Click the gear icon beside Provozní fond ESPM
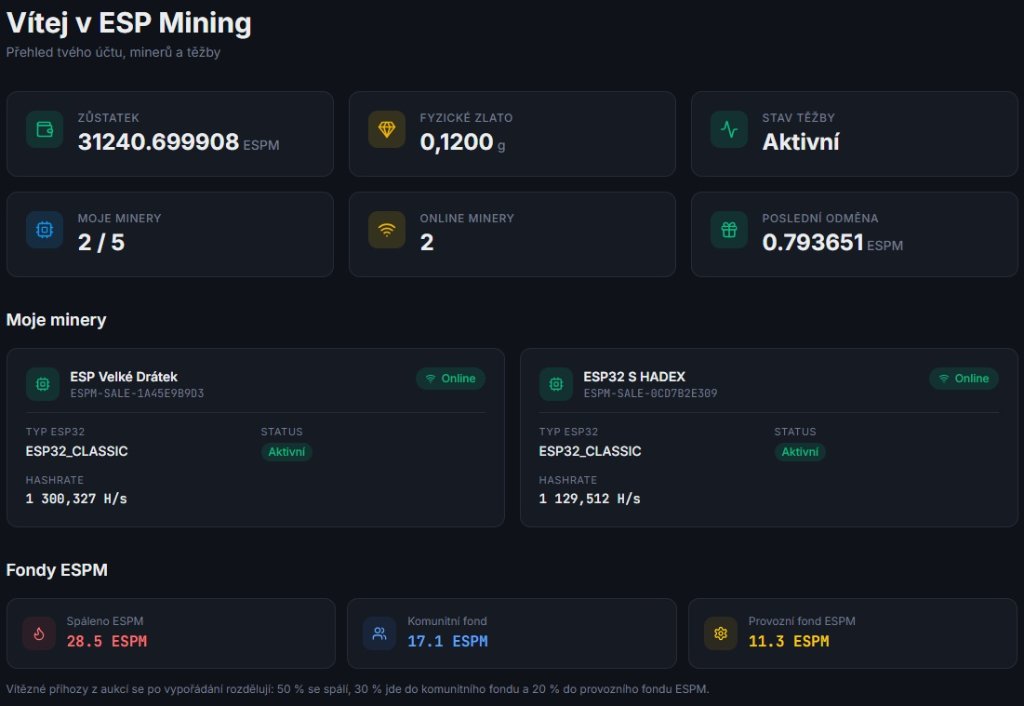 (721, 634)
